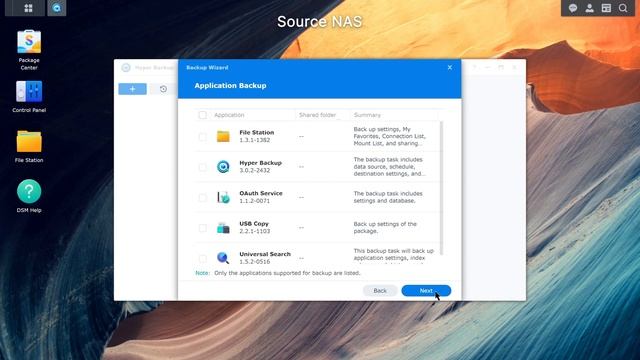Image resolution: width=640 pixels, height=360 pixels.
Task: Select the Hyper Backup 3.0.2-2432 text
Action: (x=260, y=167)
